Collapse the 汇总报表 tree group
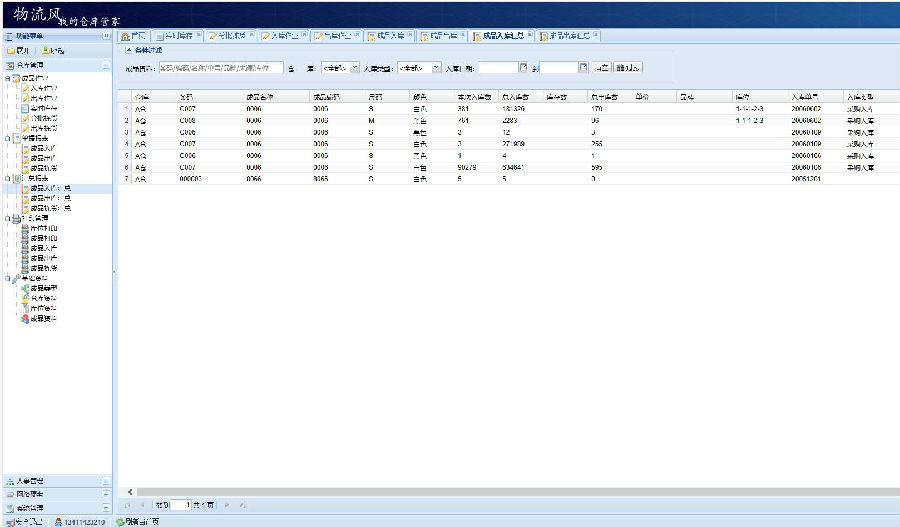The height and width of the screenshot is (527, 900). (x=7, y=179)
